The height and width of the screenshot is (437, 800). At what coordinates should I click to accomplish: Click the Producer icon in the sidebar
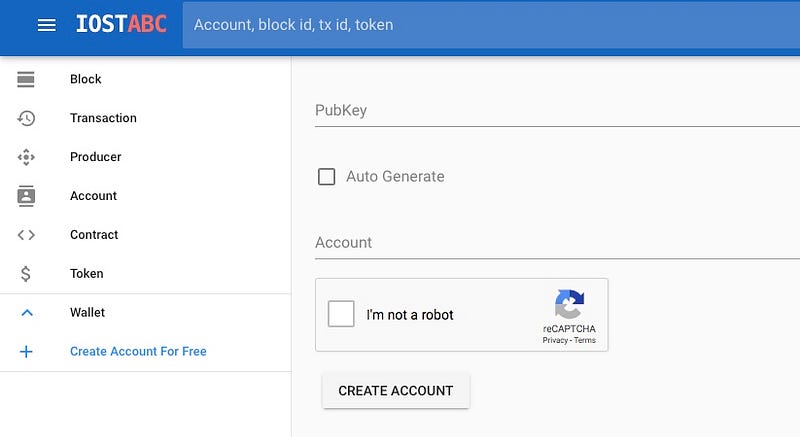click(x=26, y=157)
